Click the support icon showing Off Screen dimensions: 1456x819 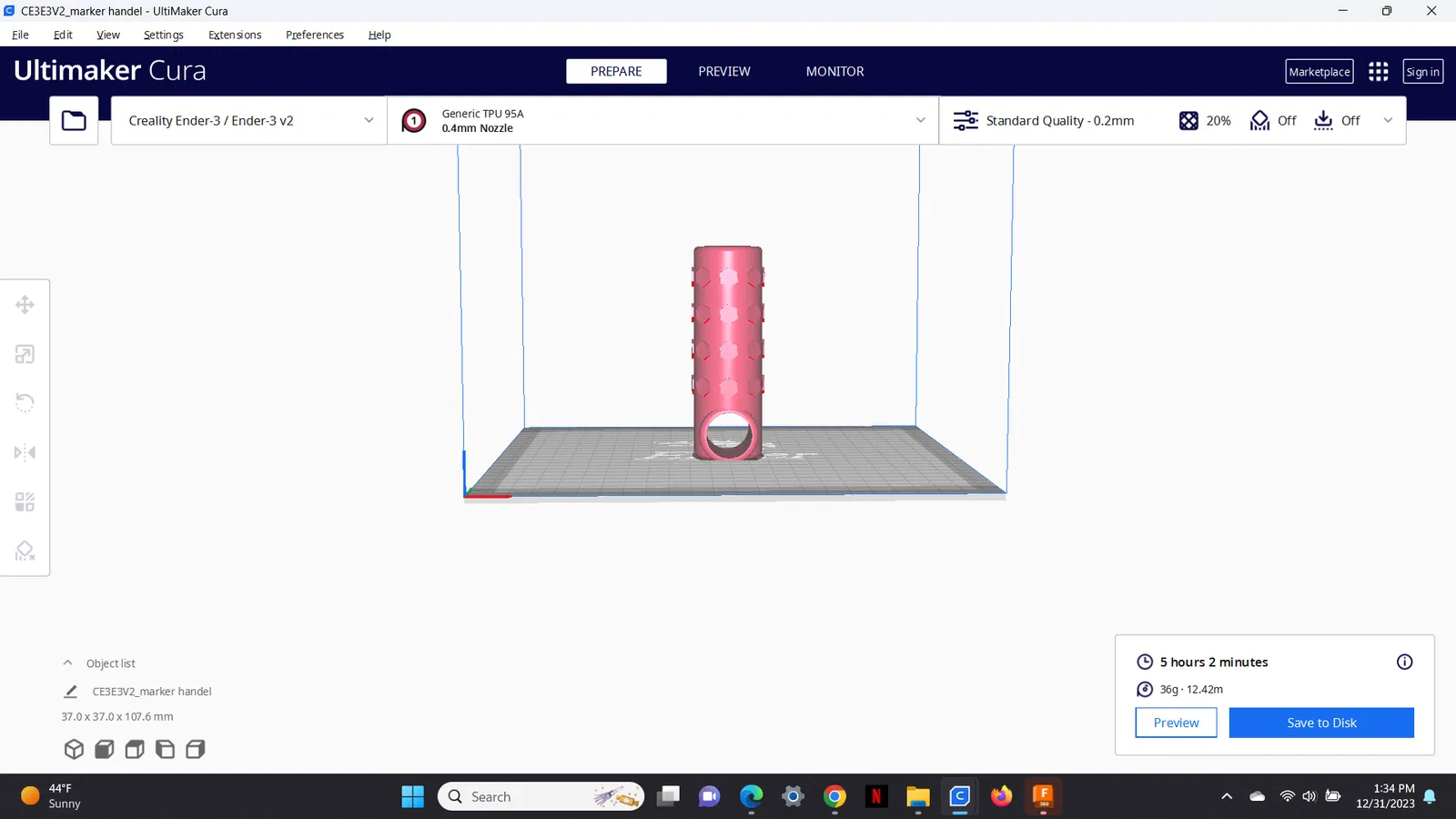(1259, 120)
